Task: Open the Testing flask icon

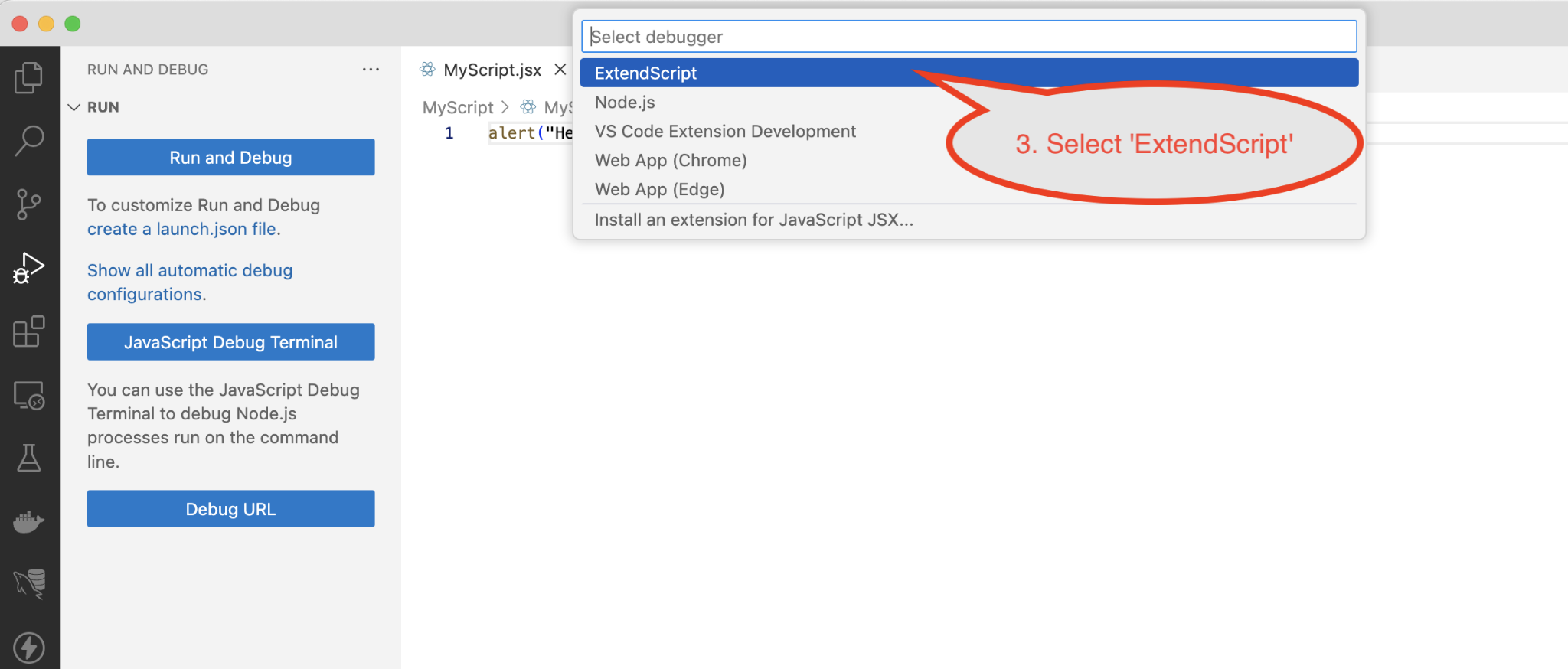Action: 29,459
